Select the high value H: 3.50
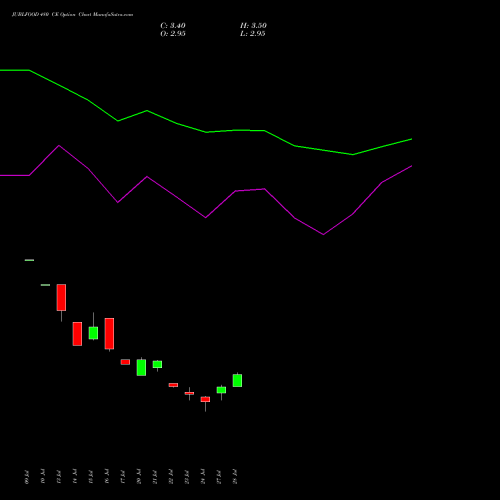The width and height of the screenshot is (500, 500). point(253,26)
